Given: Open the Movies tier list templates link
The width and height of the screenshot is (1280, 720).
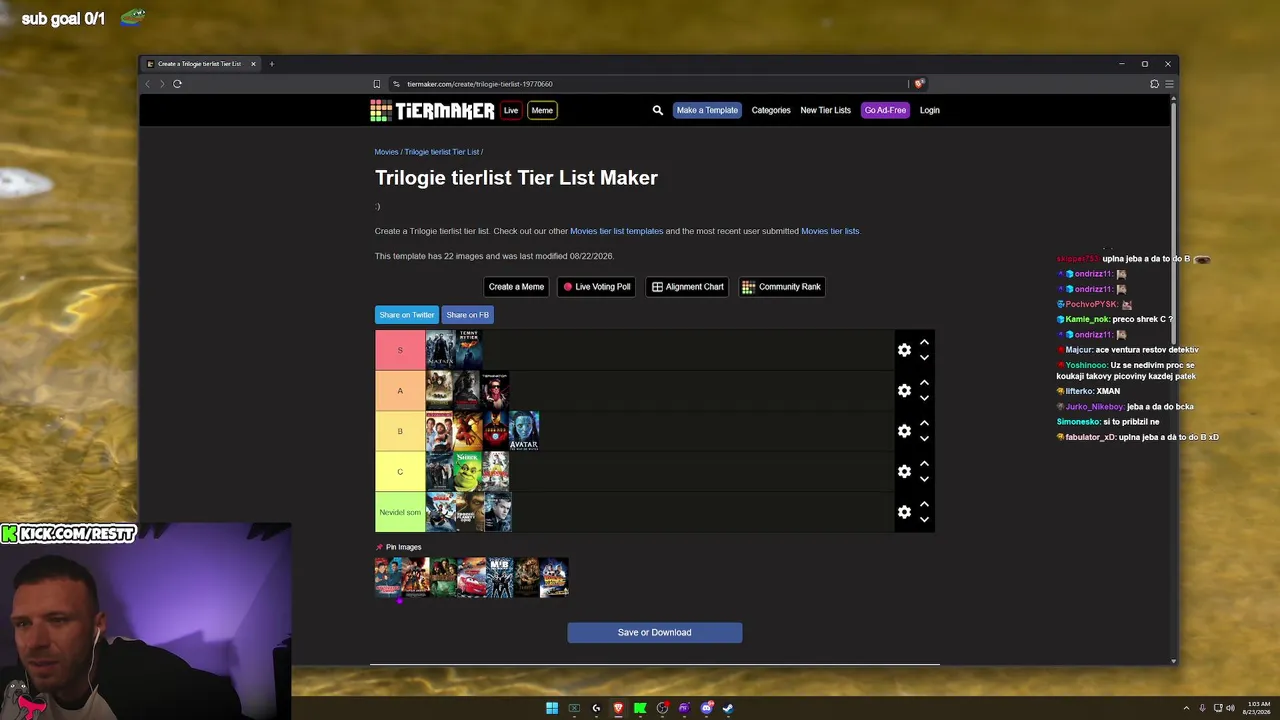Looking at the screenshot, I should tap(616, 231).
